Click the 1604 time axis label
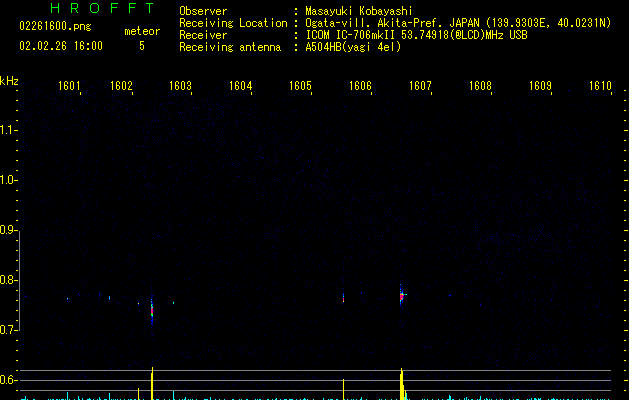Viewport: 629px width, 400px height. pos(240,86)
